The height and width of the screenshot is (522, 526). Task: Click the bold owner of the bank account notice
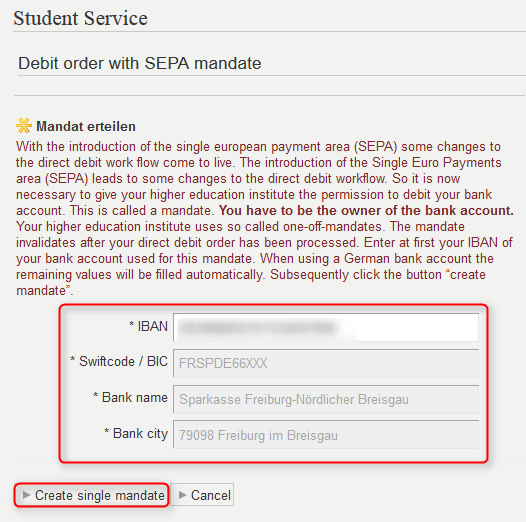[366, 211]
